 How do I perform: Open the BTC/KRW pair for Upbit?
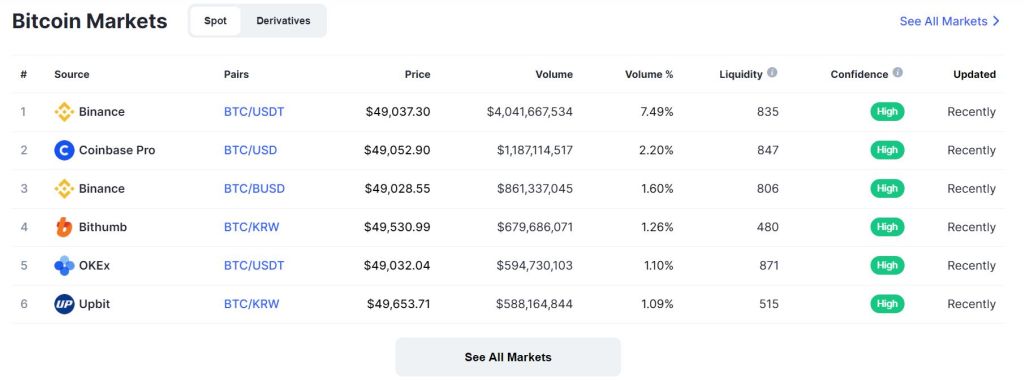point(251,304)
